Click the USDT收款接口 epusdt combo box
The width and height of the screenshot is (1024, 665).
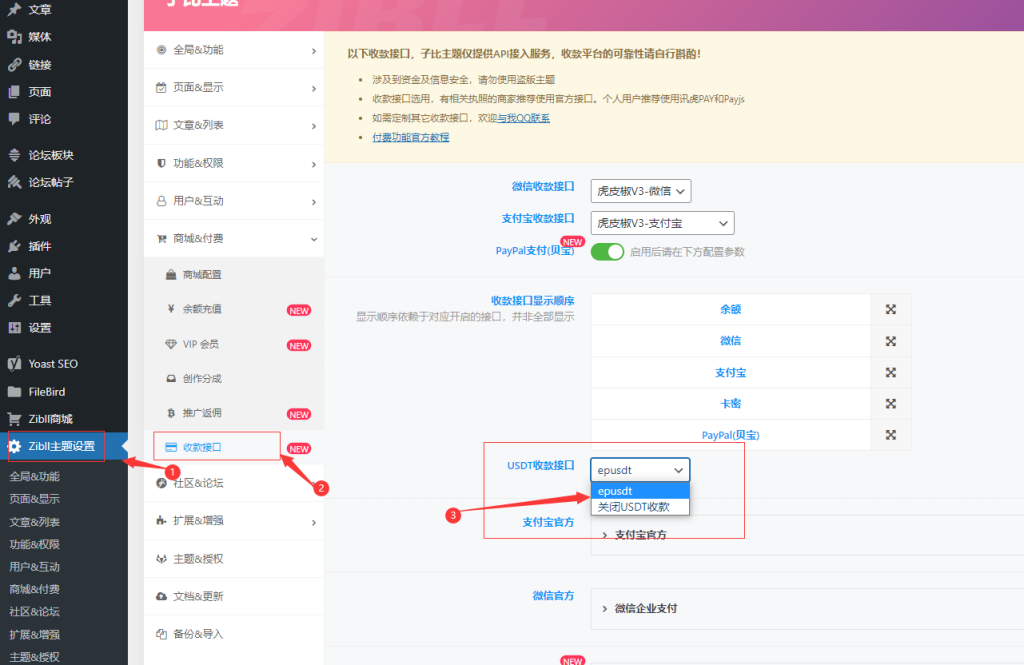tap(640, 470)
